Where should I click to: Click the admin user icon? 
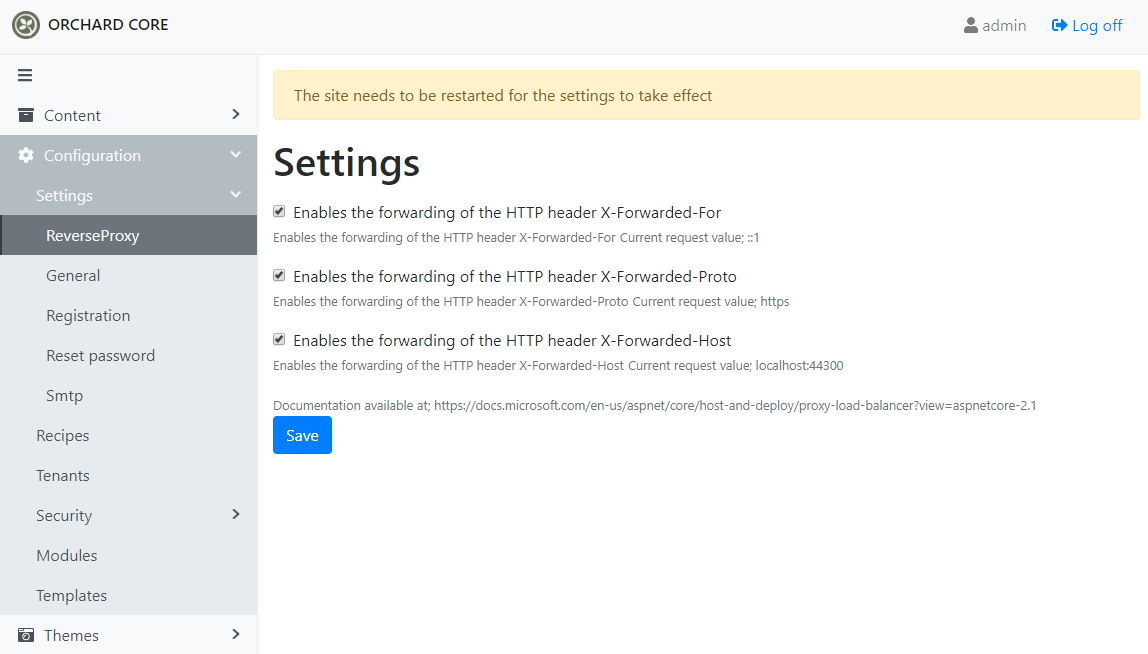[971, 26]
